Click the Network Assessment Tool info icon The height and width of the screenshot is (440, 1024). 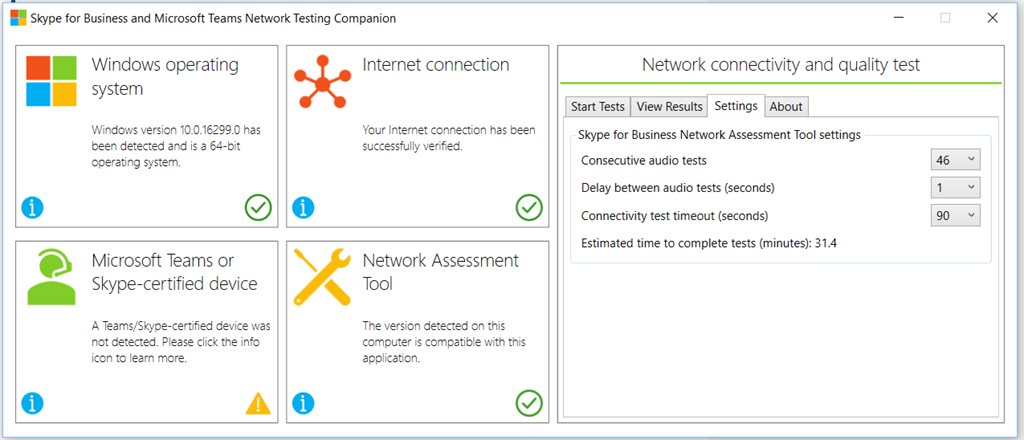click(x=305, y=404)
